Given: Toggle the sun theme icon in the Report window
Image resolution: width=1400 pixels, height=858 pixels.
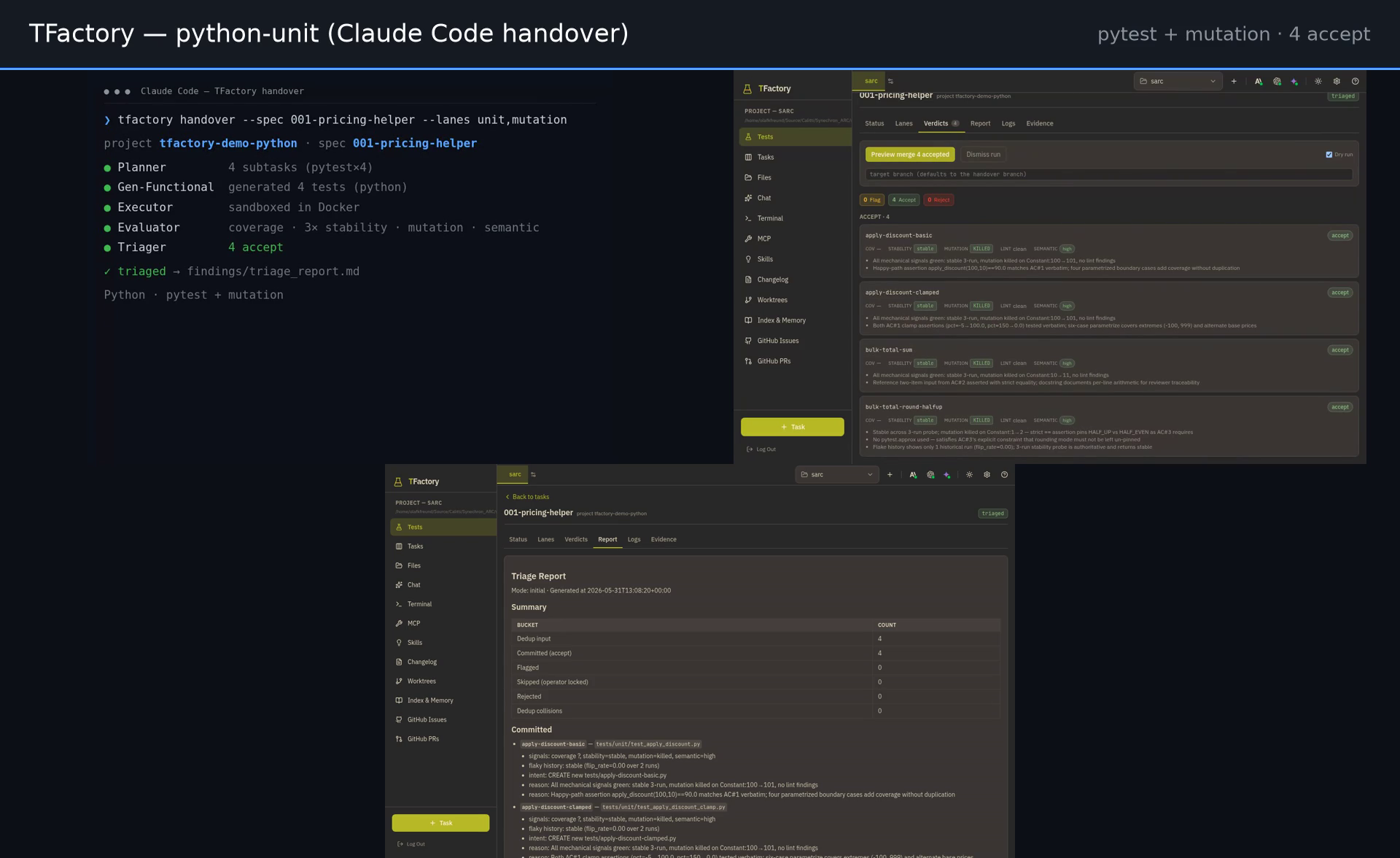Looking at the screenshot, I should pos(970,475).
